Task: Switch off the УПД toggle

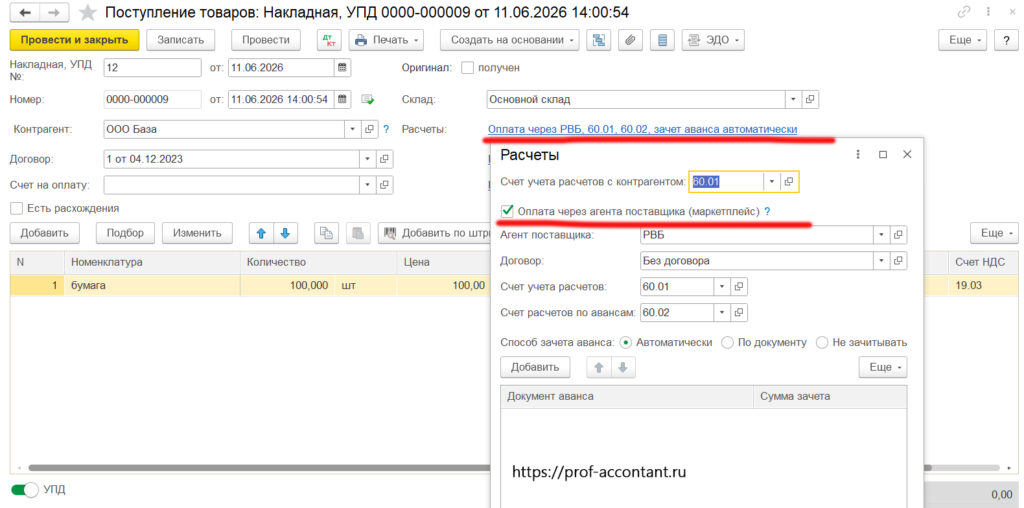Action: [x=22, y=490]
